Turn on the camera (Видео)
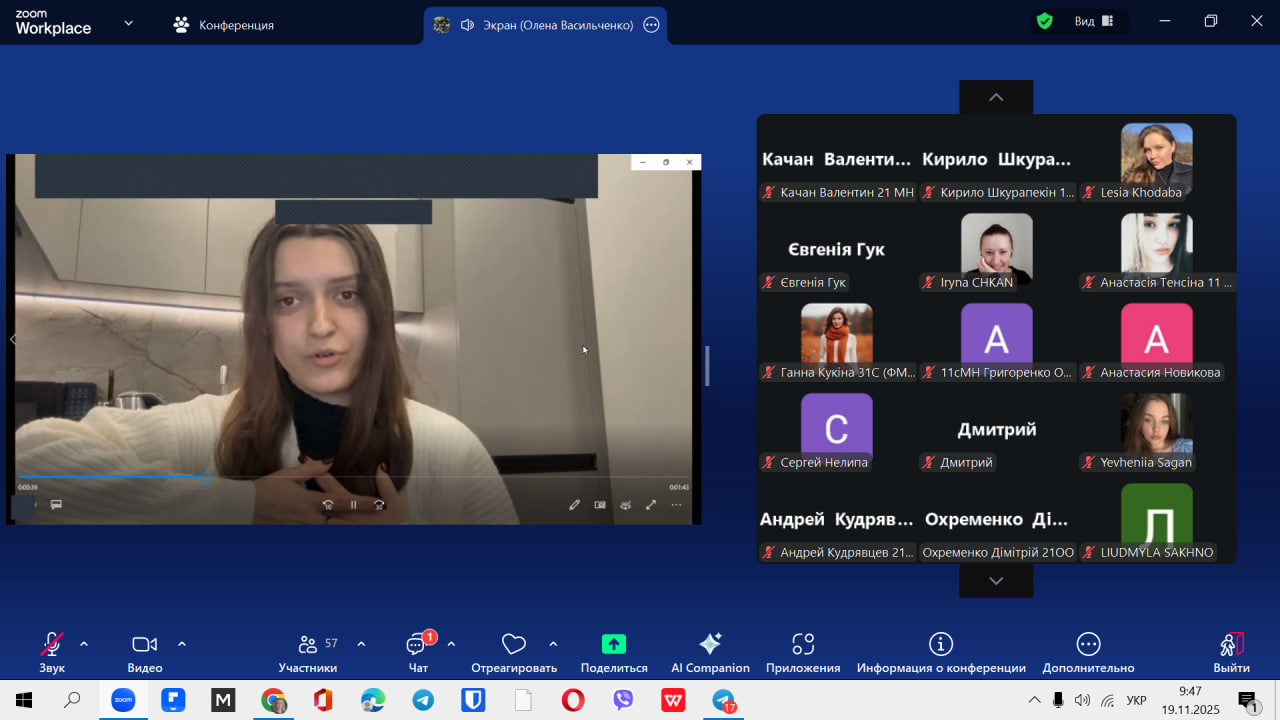 [145, 644]
